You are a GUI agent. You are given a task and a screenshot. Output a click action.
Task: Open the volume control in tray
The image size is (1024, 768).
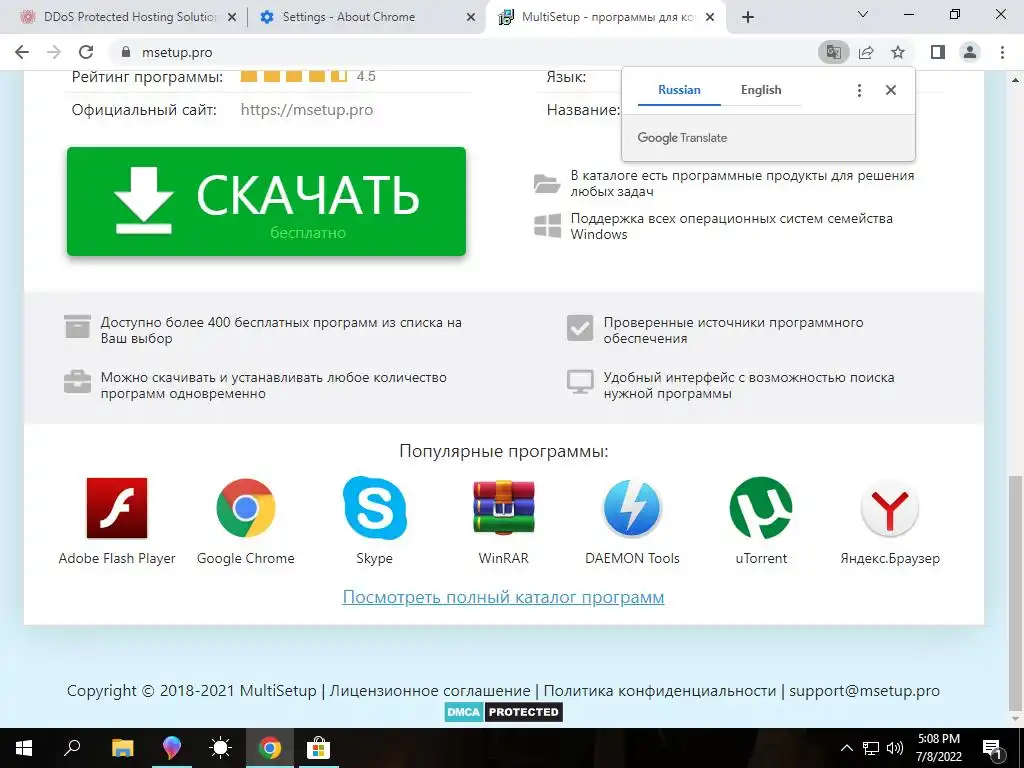point(895,748)
